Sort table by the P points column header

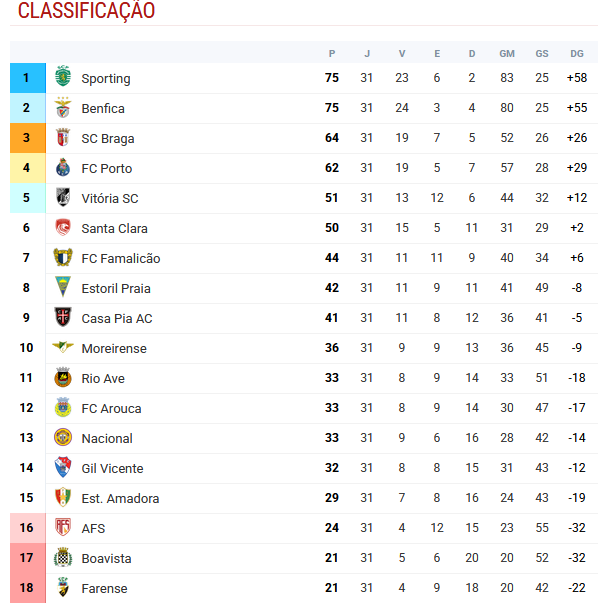coord(332,53)
